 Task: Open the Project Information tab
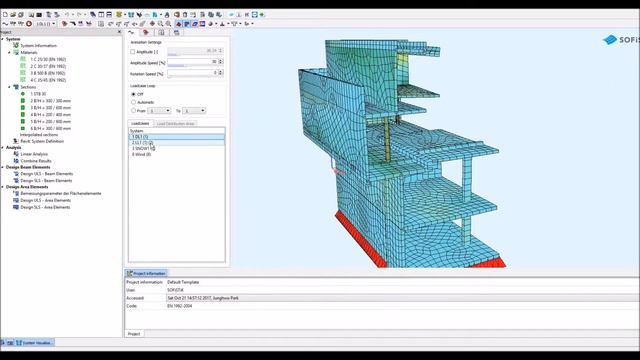pos(146,273)
